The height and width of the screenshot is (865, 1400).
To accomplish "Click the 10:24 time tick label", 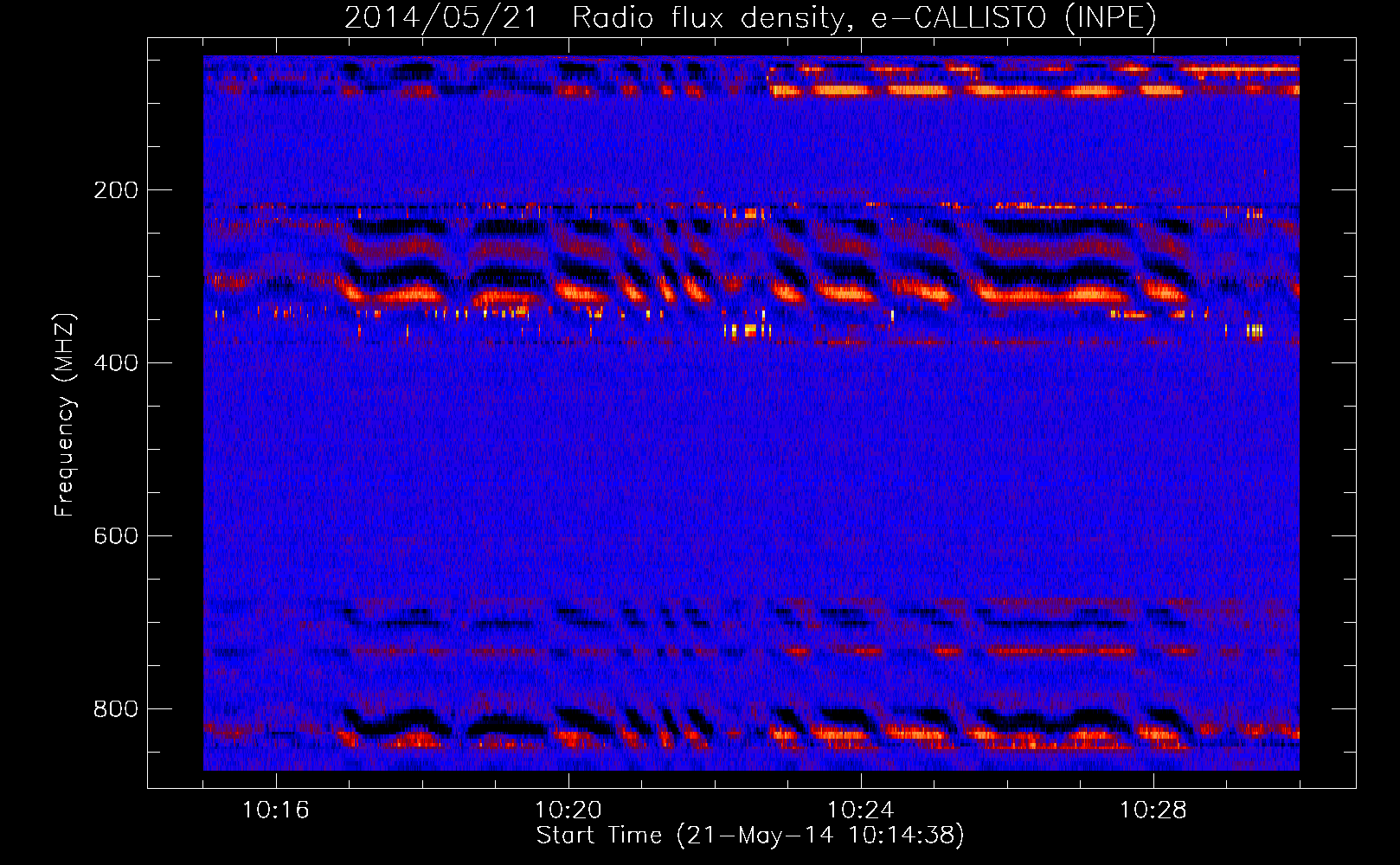I will (861, 811).
